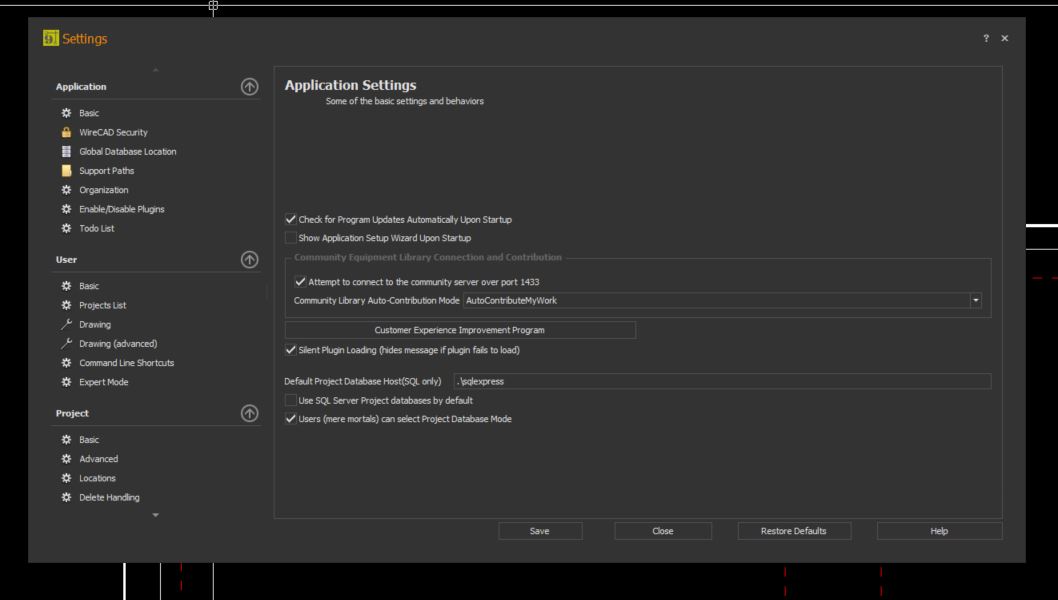Click the Help button at the bottom

click(939, 531)
